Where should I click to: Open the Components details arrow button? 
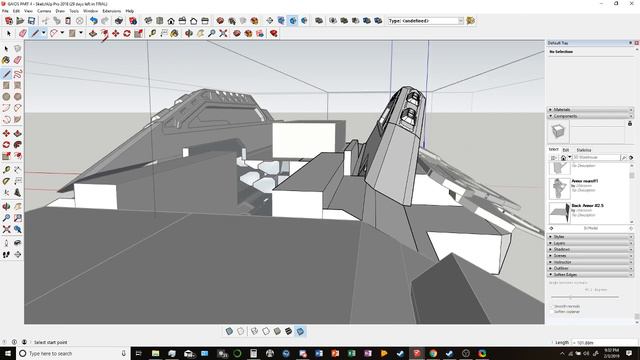pyautogui.click(x=631, y=157)
